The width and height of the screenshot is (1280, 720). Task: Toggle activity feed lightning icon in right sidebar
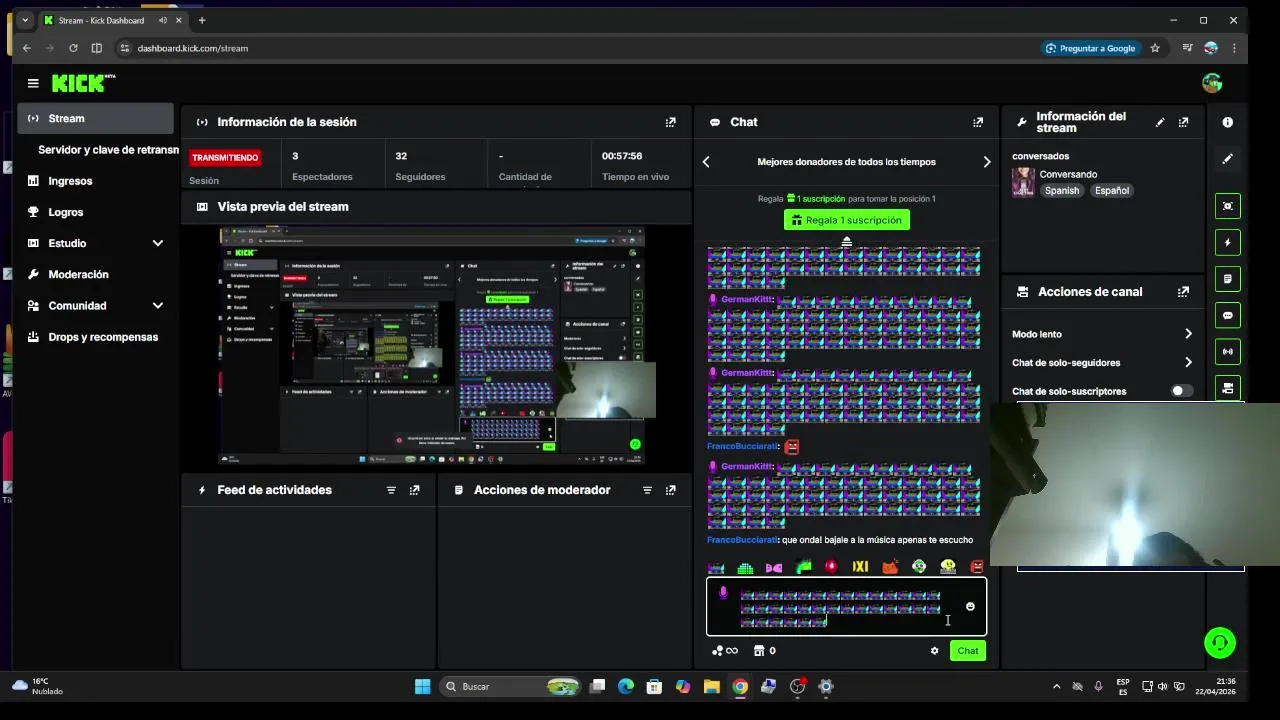pos(1227,242)
